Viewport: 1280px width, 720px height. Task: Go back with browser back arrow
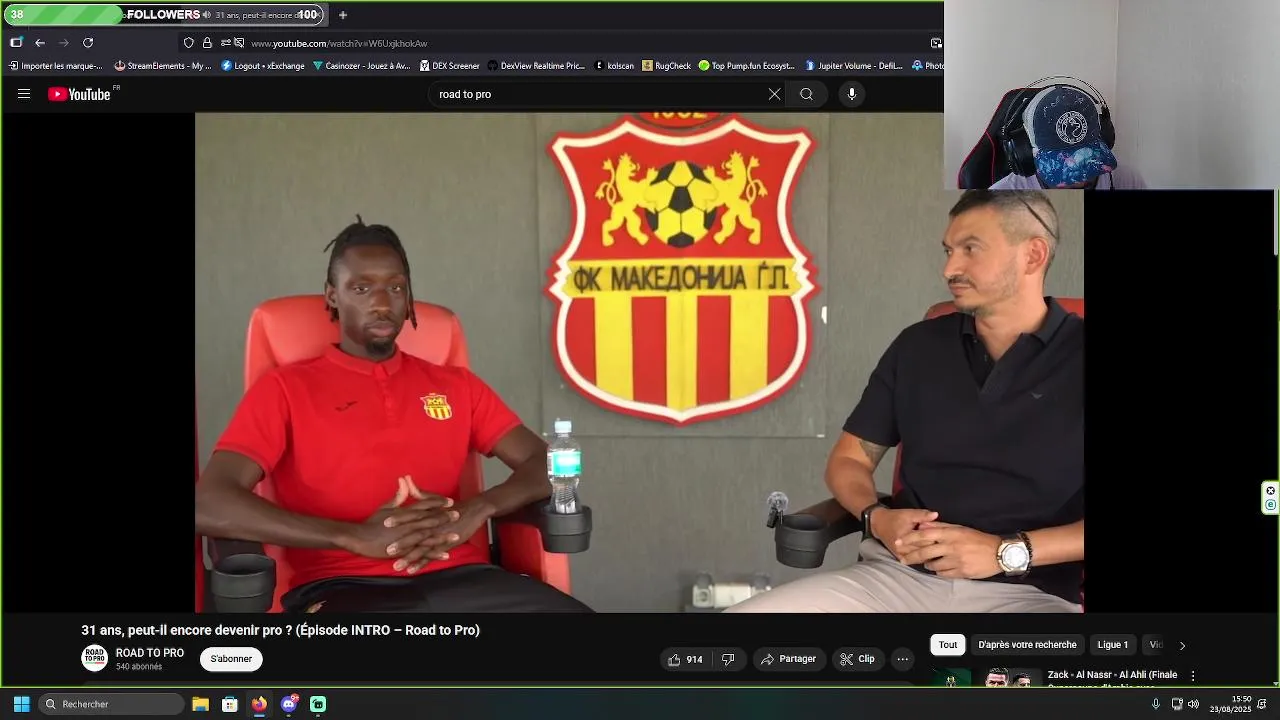[40, 43]
